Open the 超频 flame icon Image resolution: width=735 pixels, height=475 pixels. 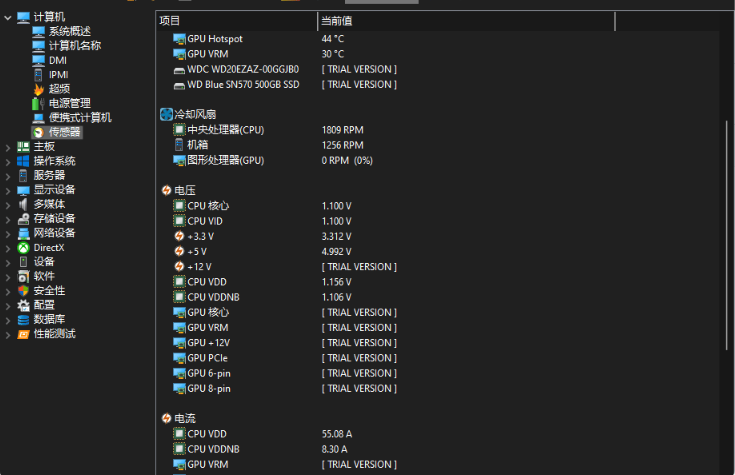point(38,89)
